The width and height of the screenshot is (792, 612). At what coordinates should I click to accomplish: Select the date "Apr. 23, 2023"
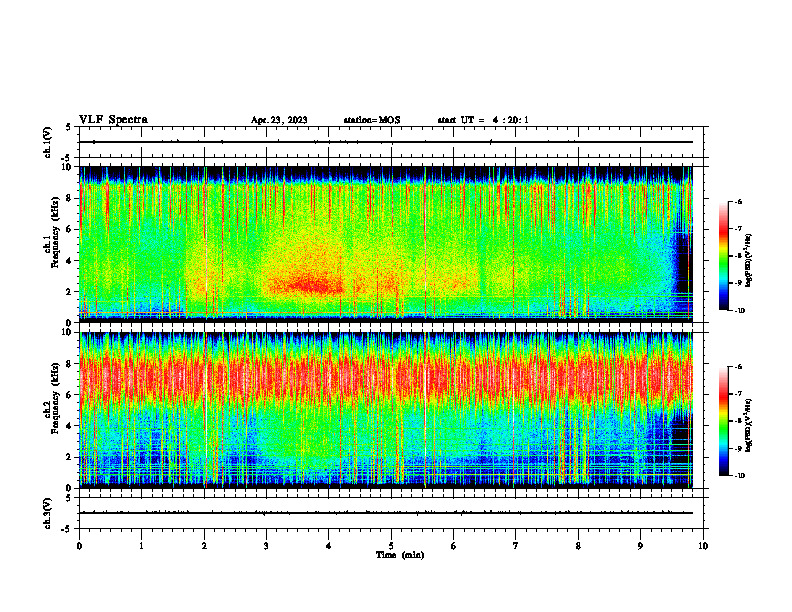point(279,120)
